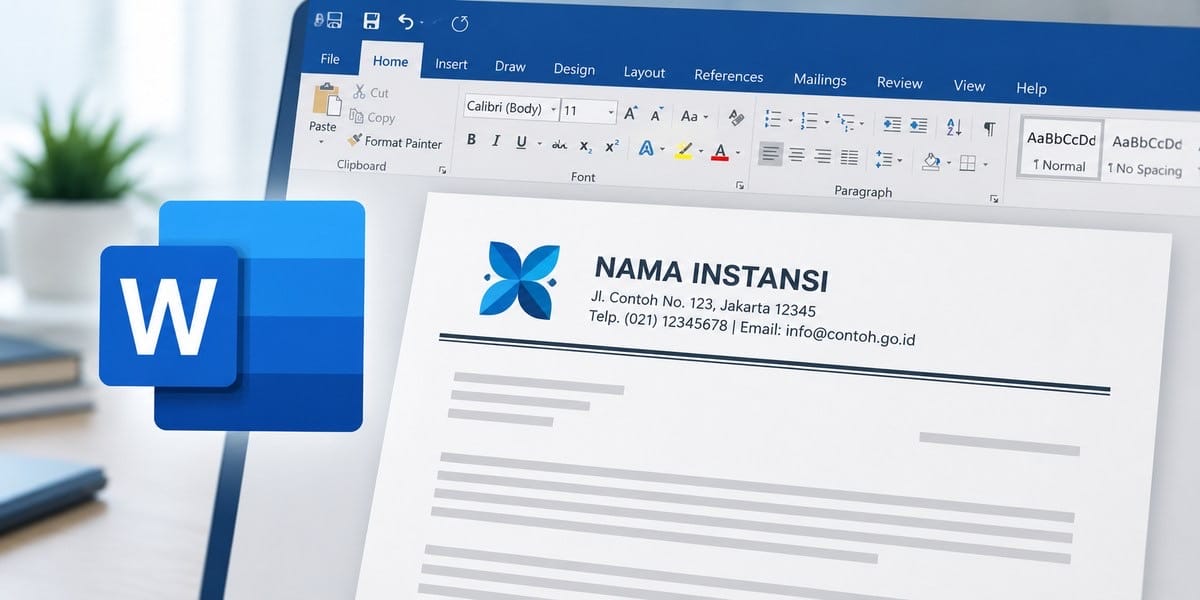Viewport: 1200px width, 600px height.
Task: Toggle Justify alignment
Action: point(849,157)
